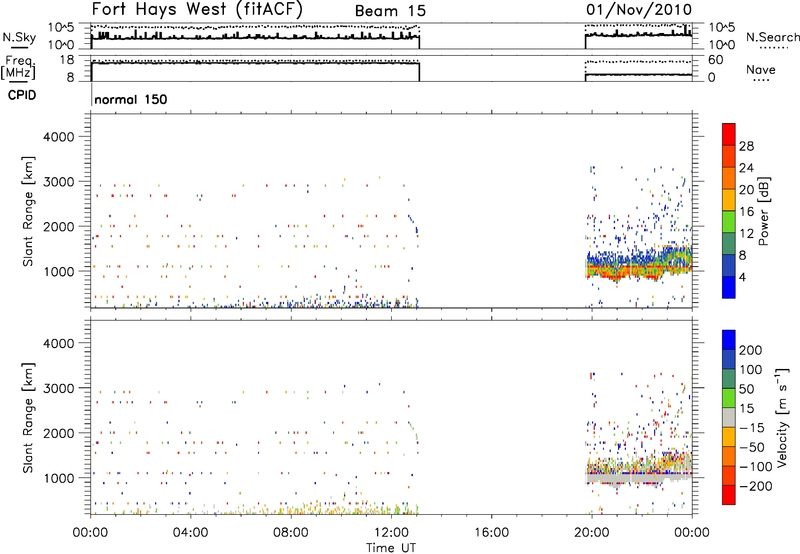The height and width of the screenshot is (554, 800).
Task: Select 'Slant Range [km]' label of velocity panel
Action: point(28,417)
